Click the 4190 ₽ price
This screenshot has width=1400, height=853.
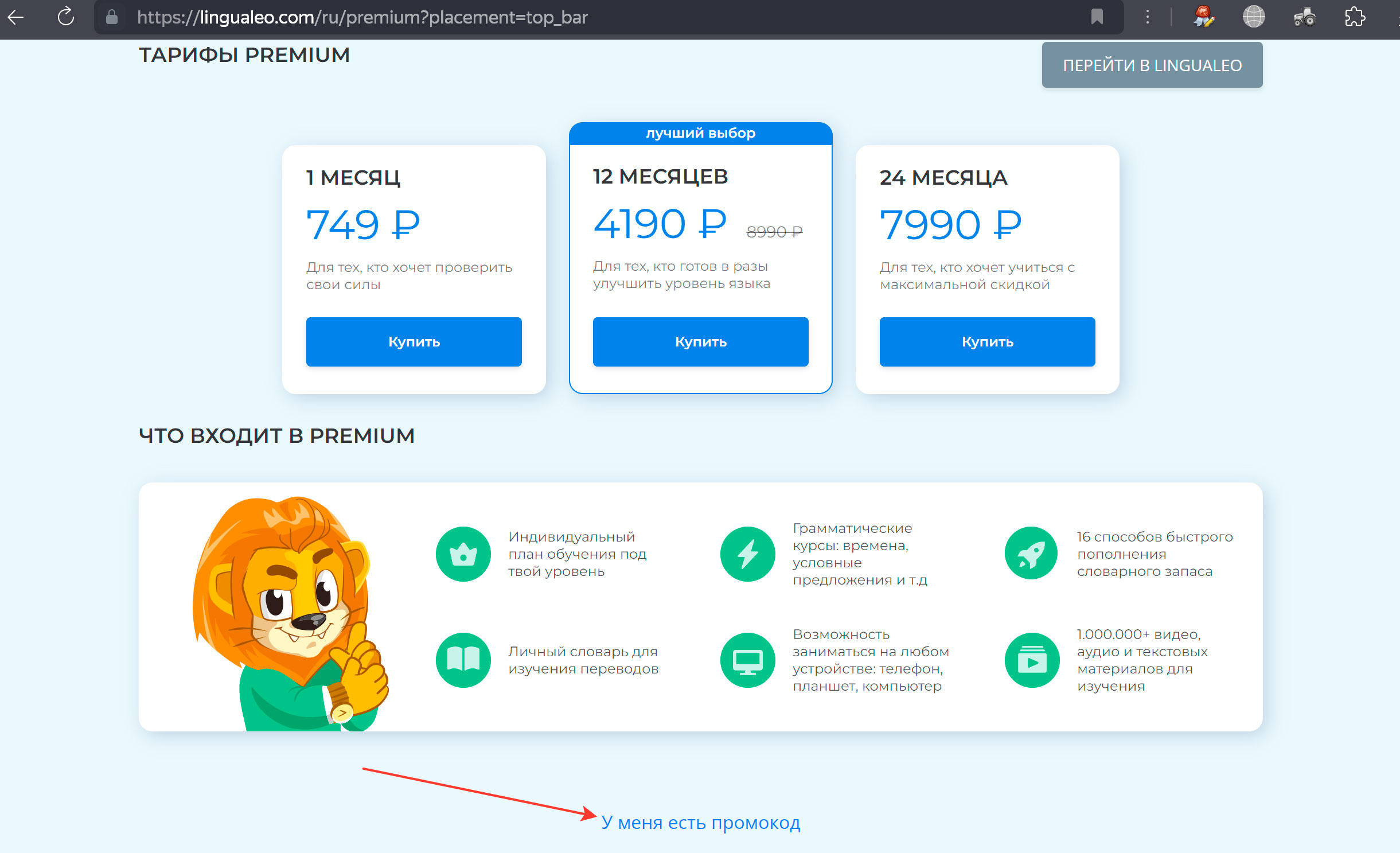(x=660, y=223)
